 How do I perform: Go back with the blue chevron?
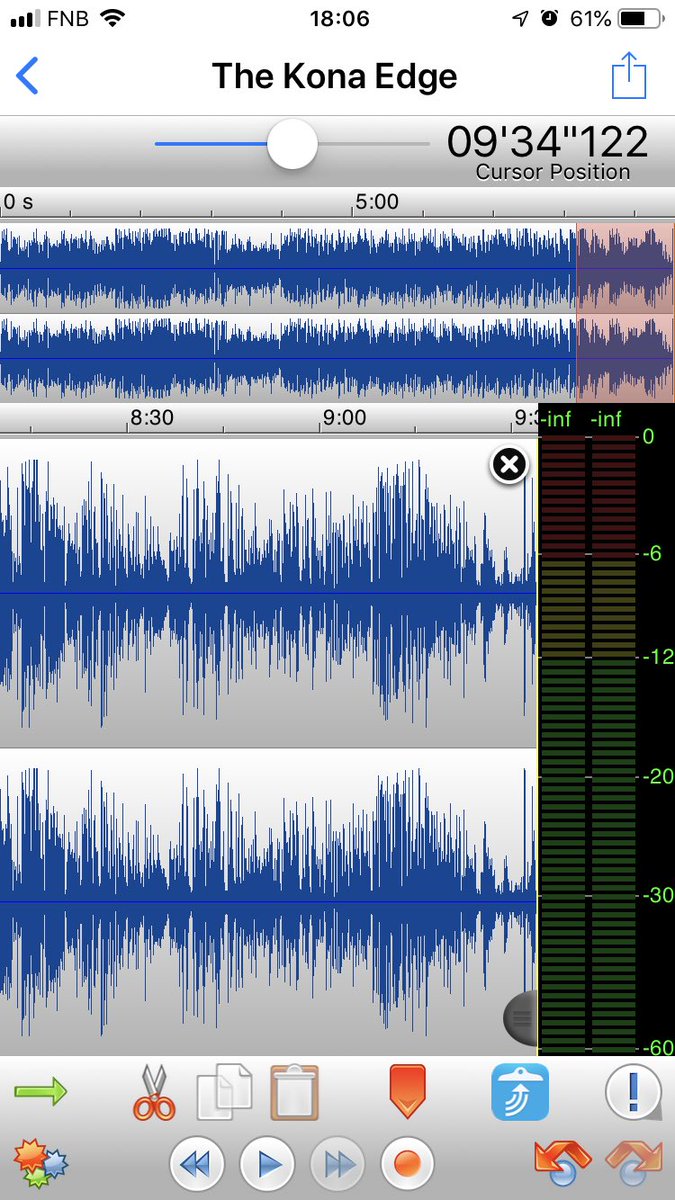[x=28, y=76]
